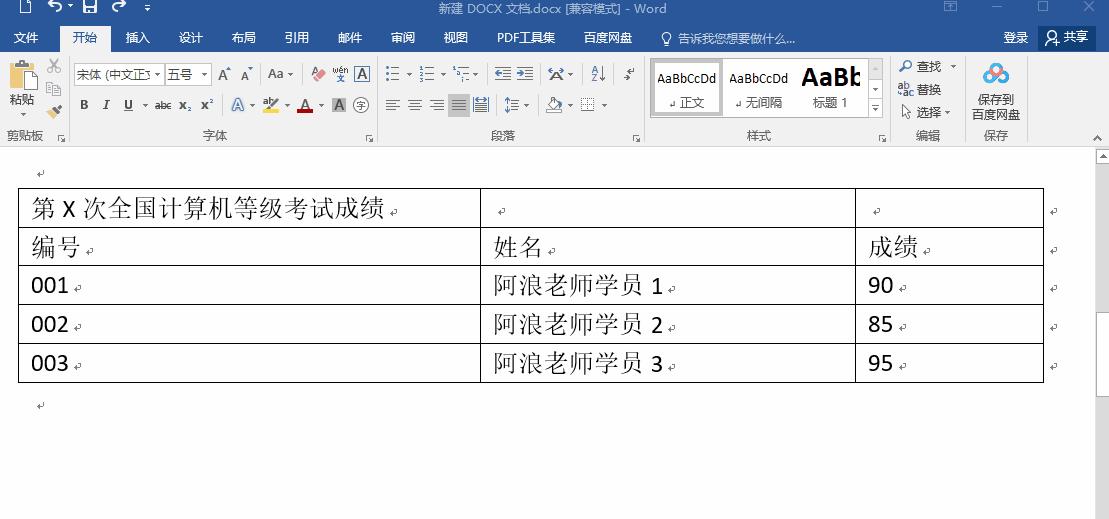This screenshot has width=1109, height=519.
Task: Open the borders dropdown arrow
Action: pos(605,105)
